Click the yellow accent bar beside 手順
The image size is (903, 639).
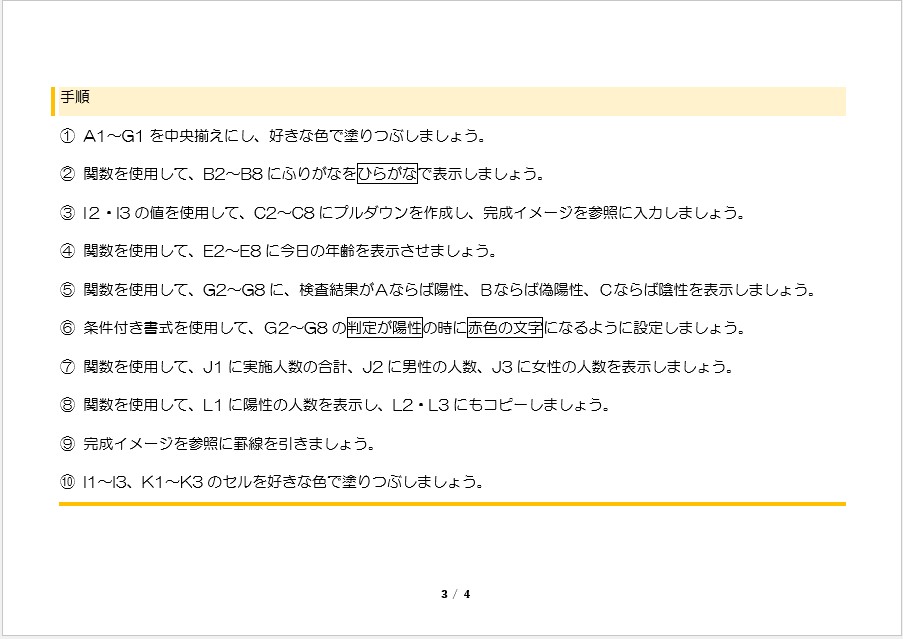click(x=53, y=101)
